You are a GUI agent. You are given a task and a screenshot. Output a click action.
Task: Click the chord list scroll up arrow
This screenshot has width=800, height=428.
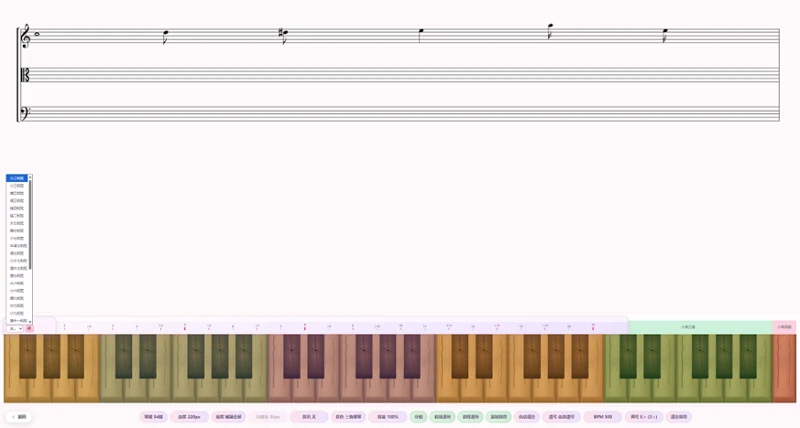[30, 177]
